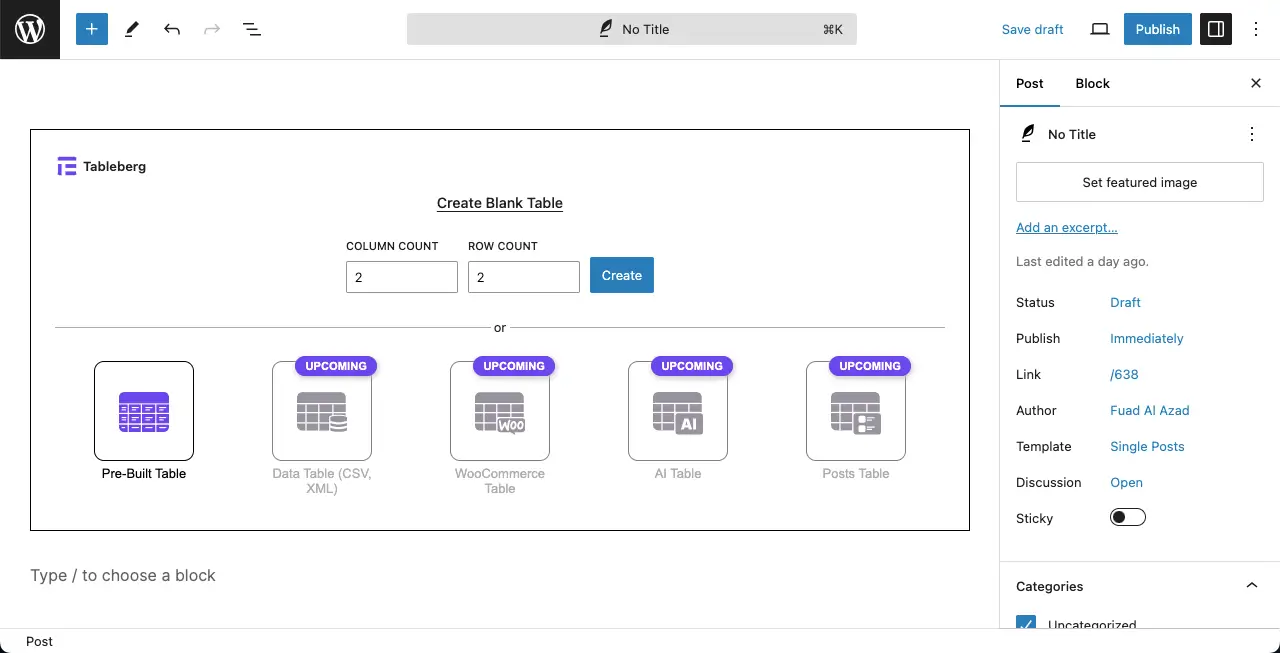Switch to the Post tab
Viewport: 1280px width, 653px height.
pyautogui.click(x=1030, y=83)
